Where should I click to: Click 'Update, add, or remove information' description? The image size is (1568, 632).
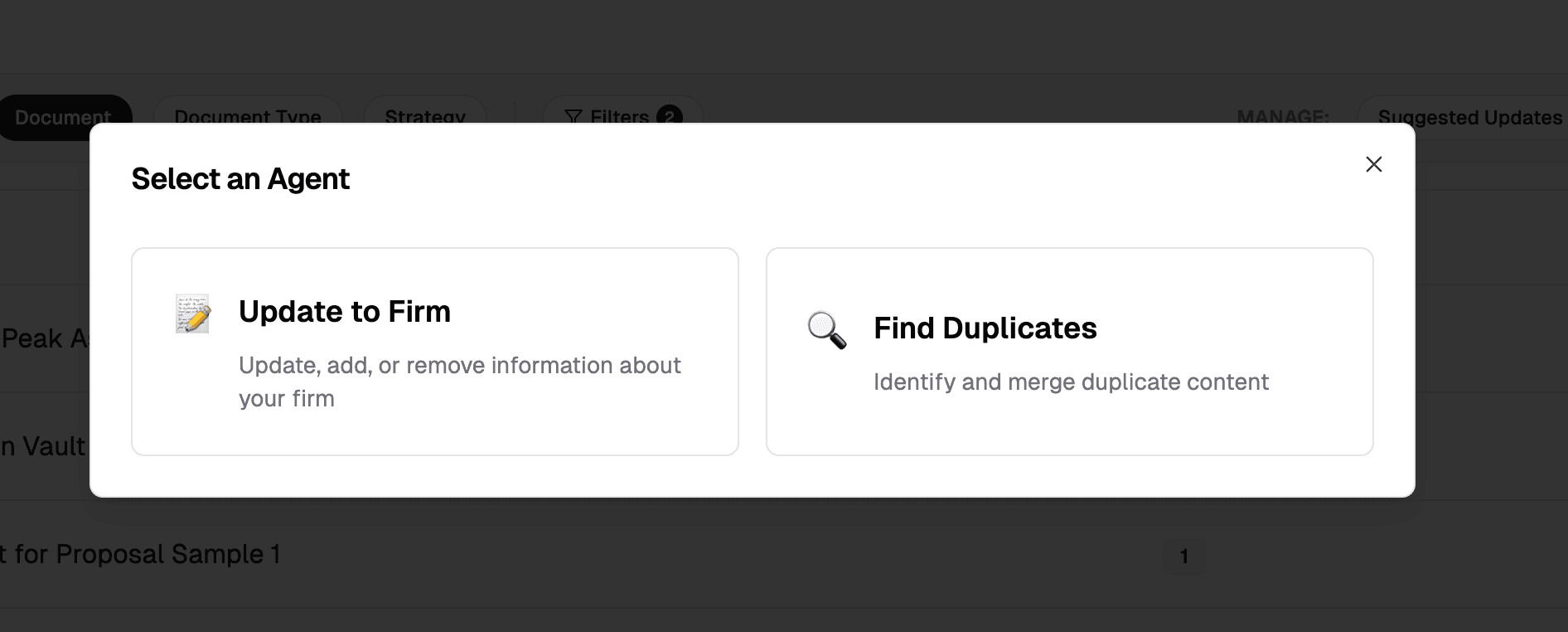point(460,382)
